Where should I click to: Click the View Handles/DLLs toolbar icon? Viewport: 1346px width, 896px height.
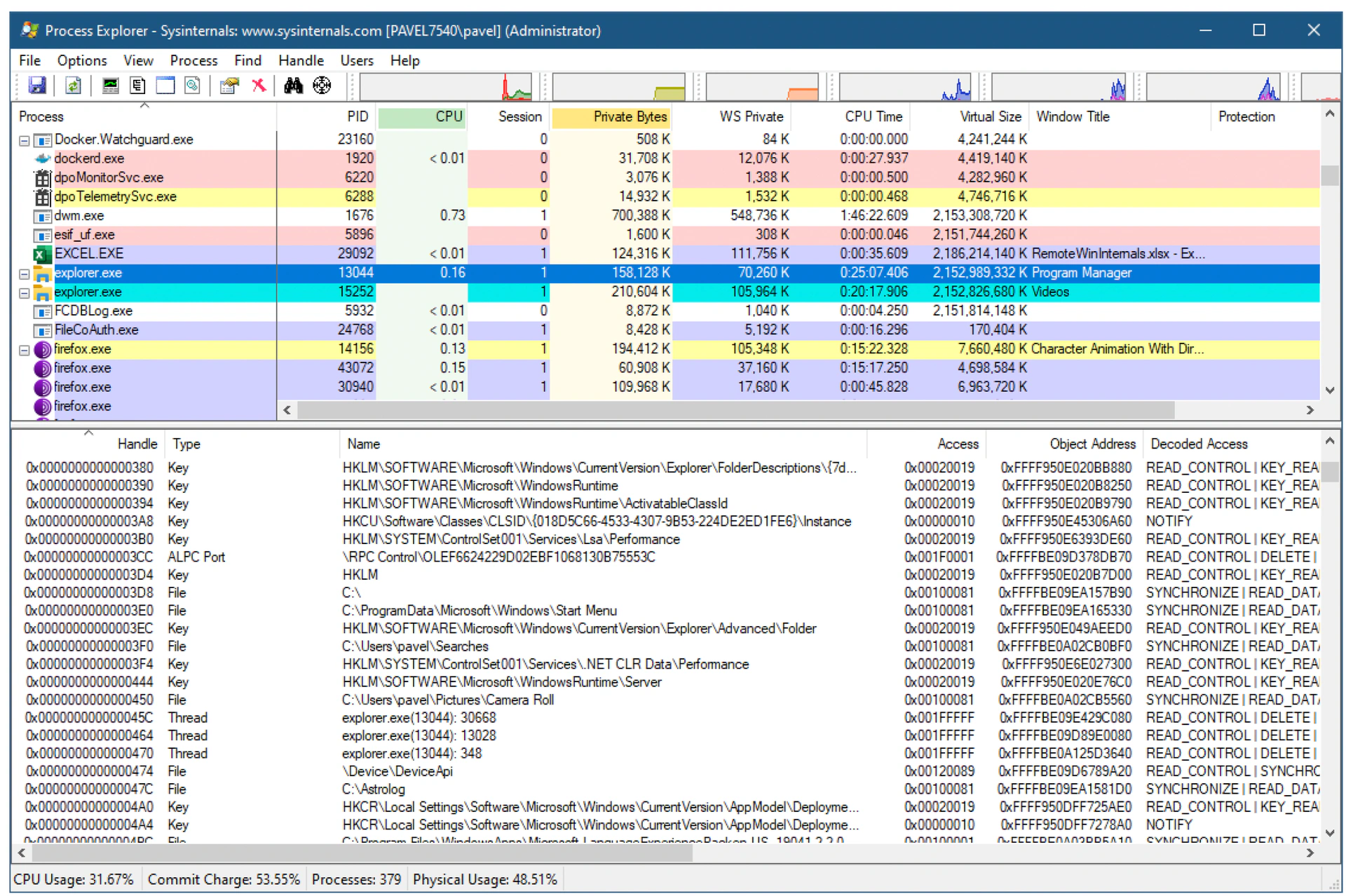pos(192,86)
